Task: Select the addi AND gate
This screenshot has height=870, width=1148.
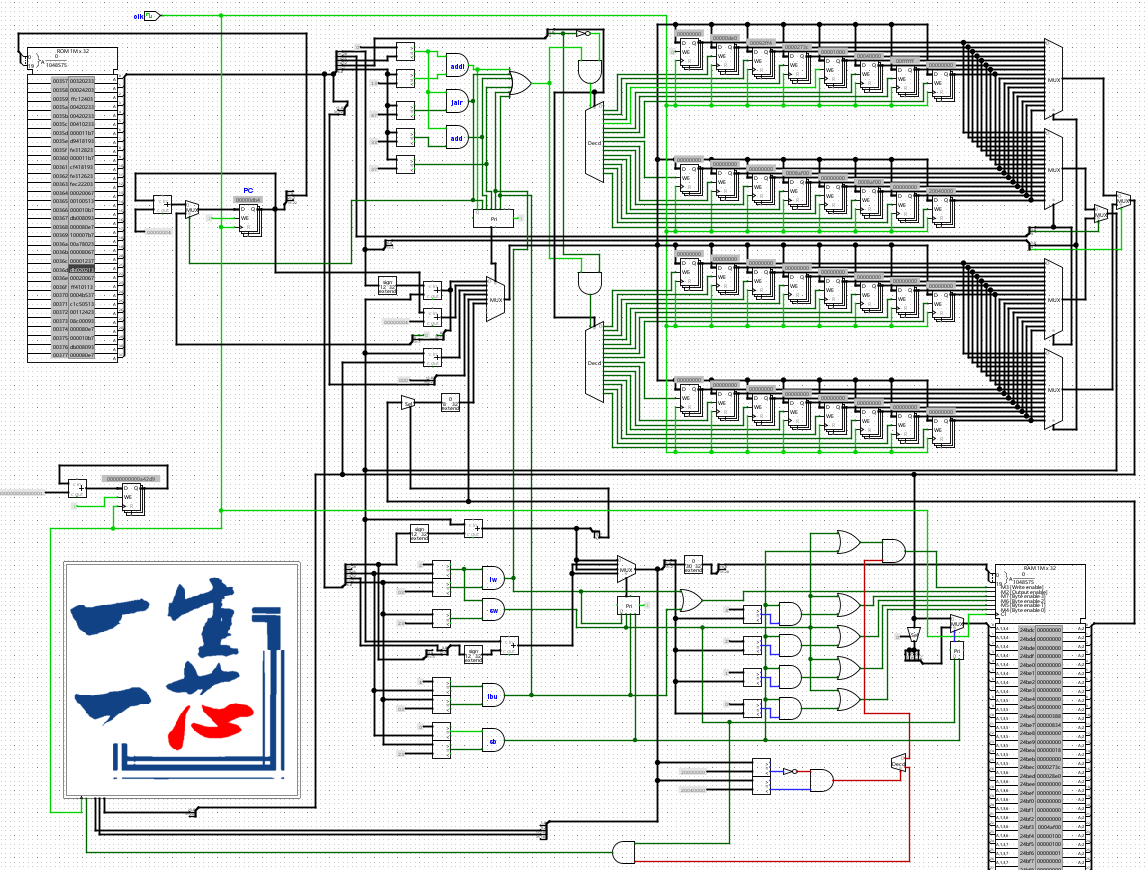Action: point(457,66)
